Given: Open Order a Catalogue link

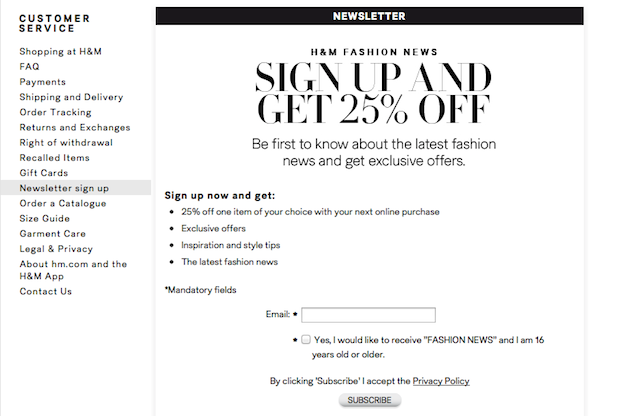Looking at the screenshot, I should [x=63, y=203].
